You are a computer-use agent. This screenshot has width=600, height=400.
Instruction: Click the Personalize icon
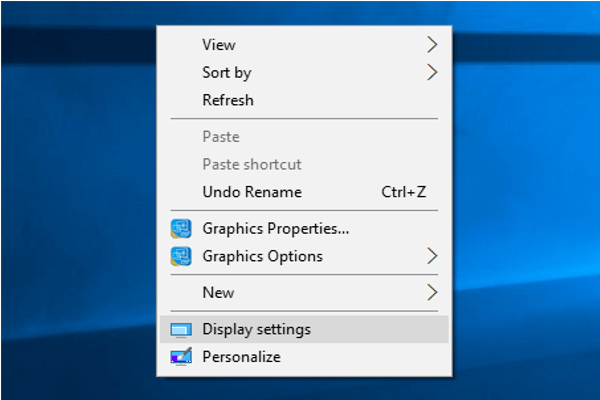point(181,357)
